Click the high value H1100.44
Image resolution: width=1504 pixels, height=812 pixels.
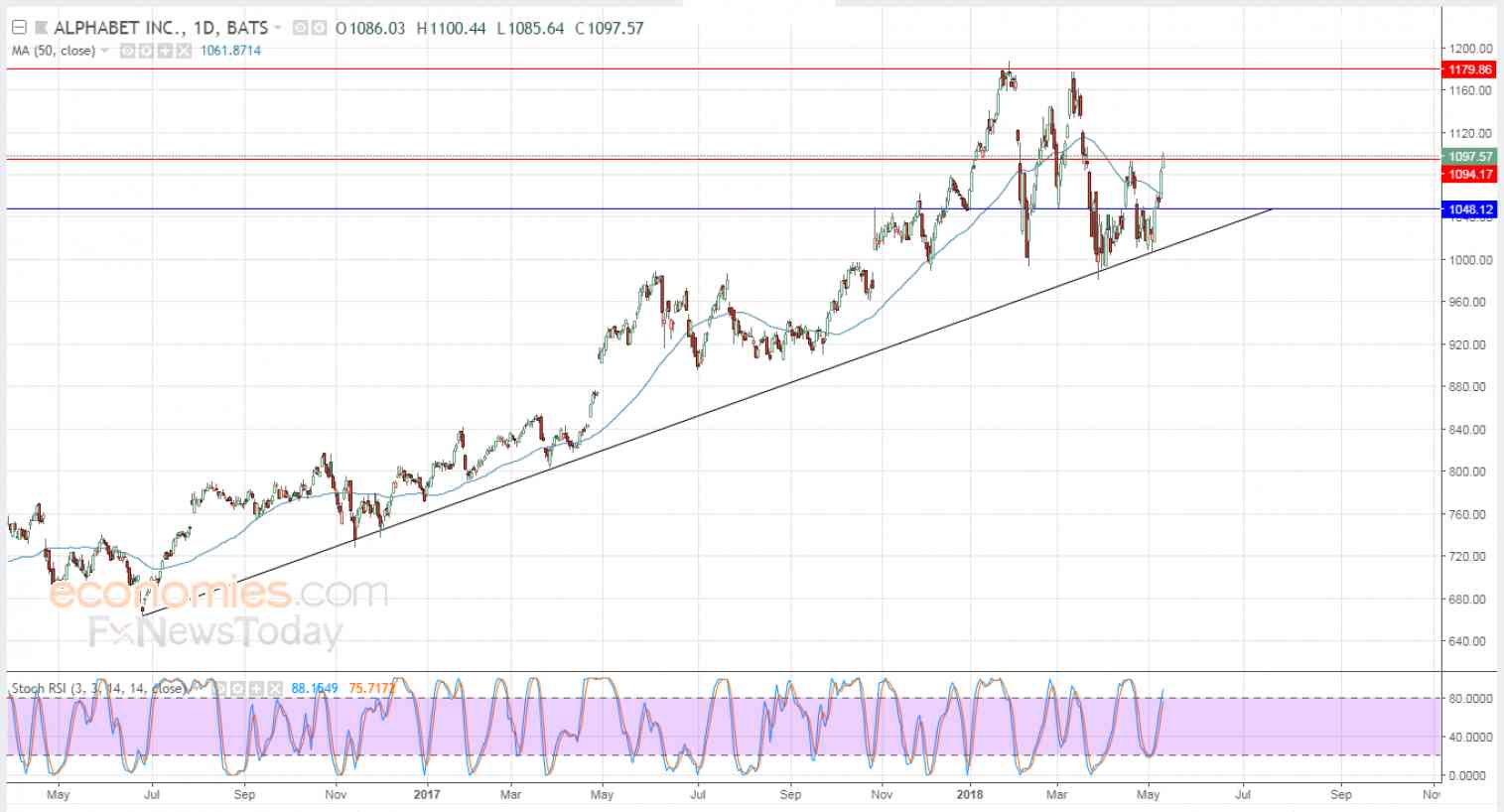(451, 28)
